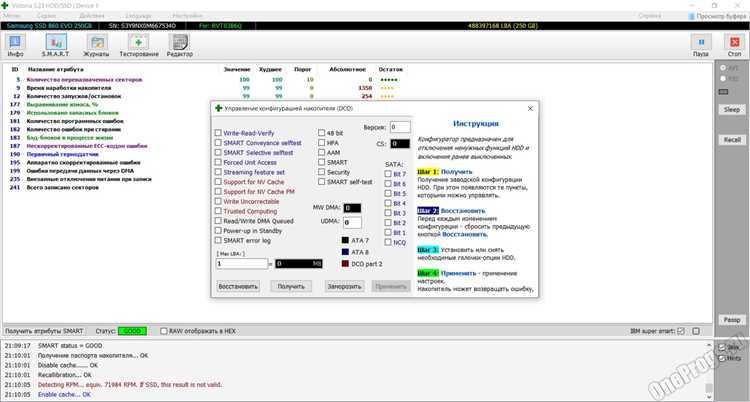Check Read/Write DMA Queued
Viewport: 750px width, 402px height.
point(218,221)
